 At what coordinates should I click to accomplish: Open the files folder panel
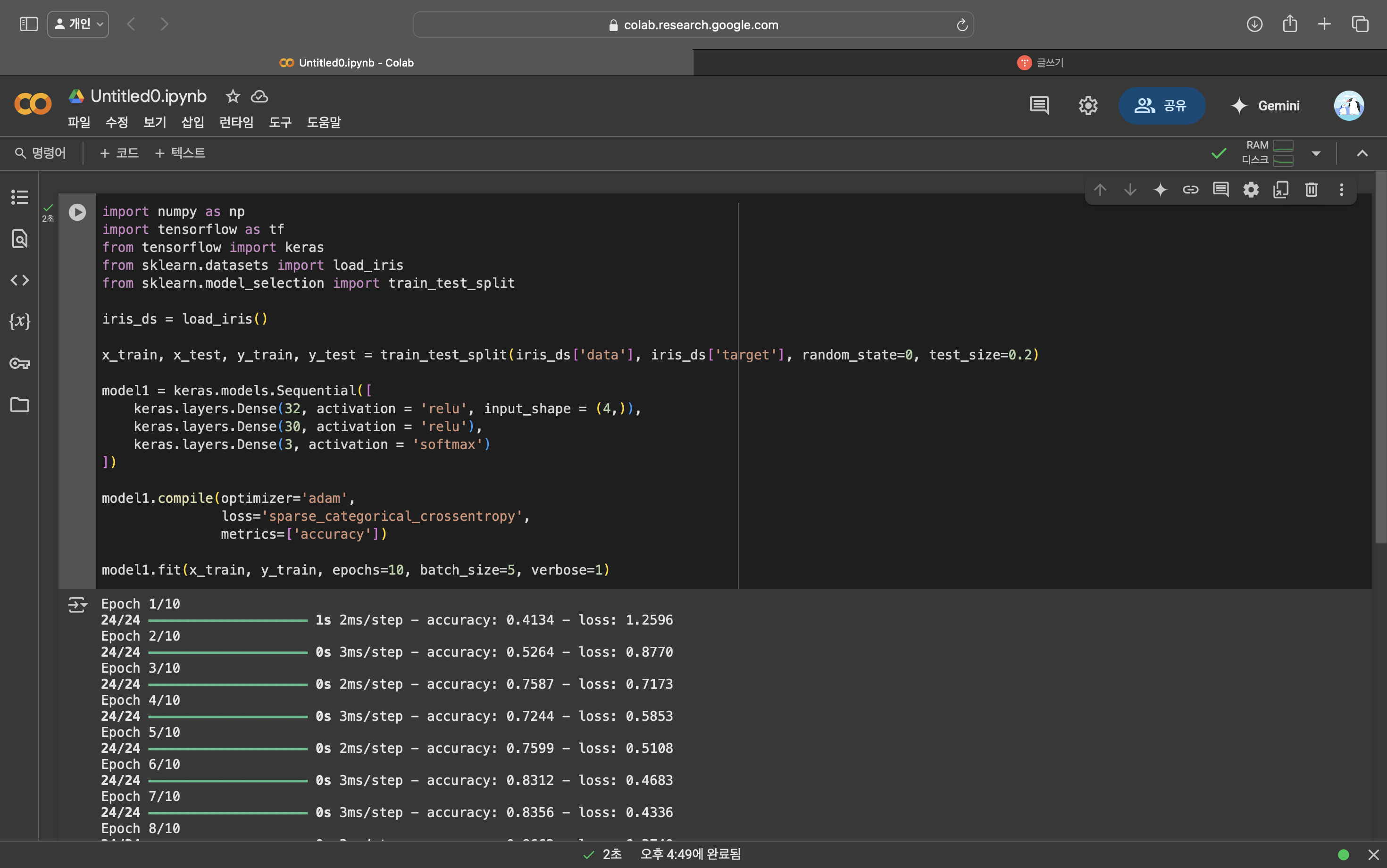click(19, 405)
